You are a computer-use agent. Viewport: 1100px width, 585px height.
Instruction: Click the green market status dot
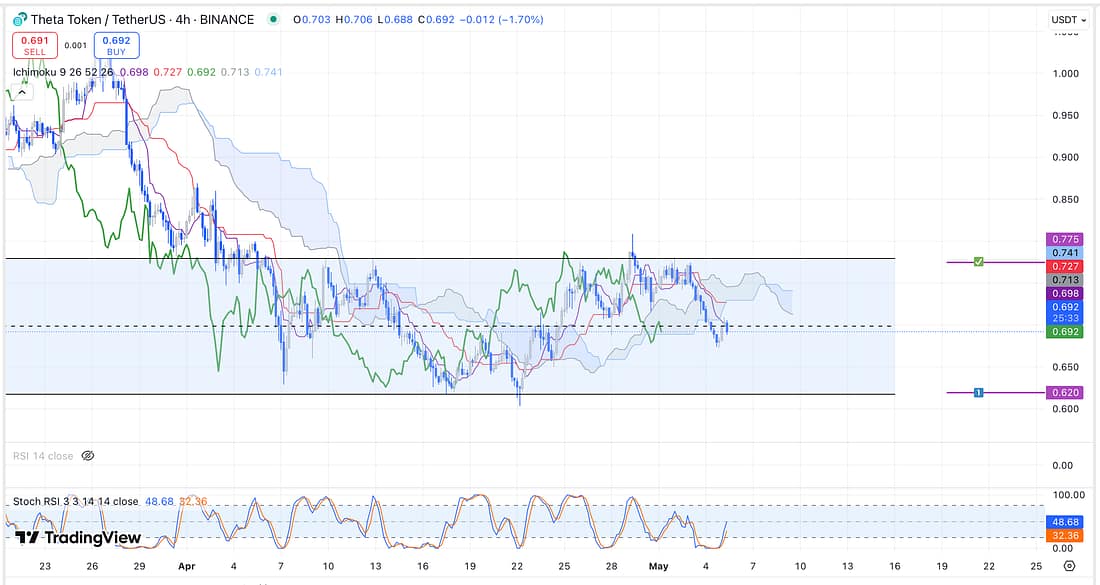point(268,20)
